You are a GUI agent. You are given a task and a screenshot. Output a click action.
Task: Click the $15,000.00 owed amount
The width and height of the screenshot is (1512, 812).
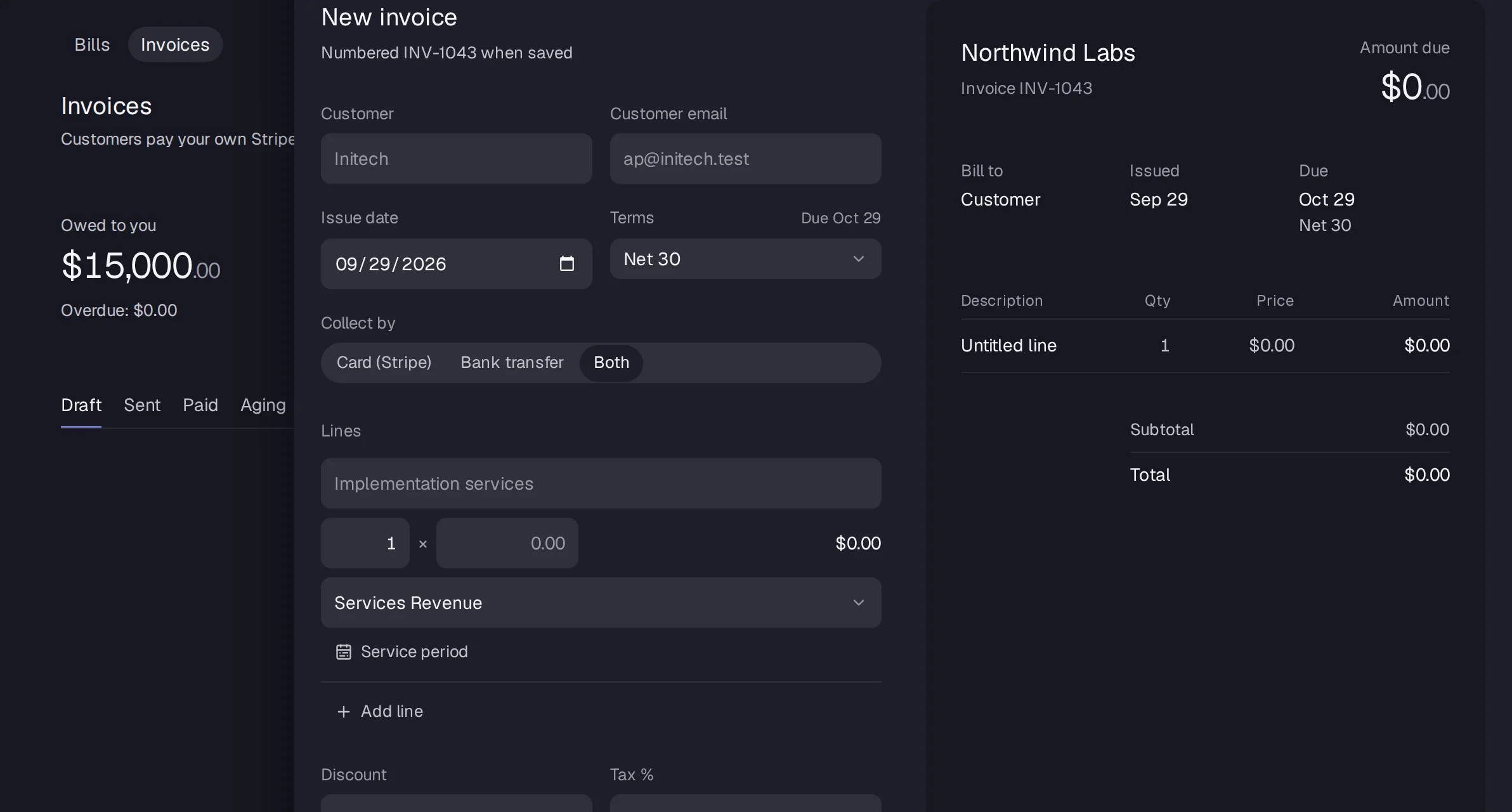[141, 265]
